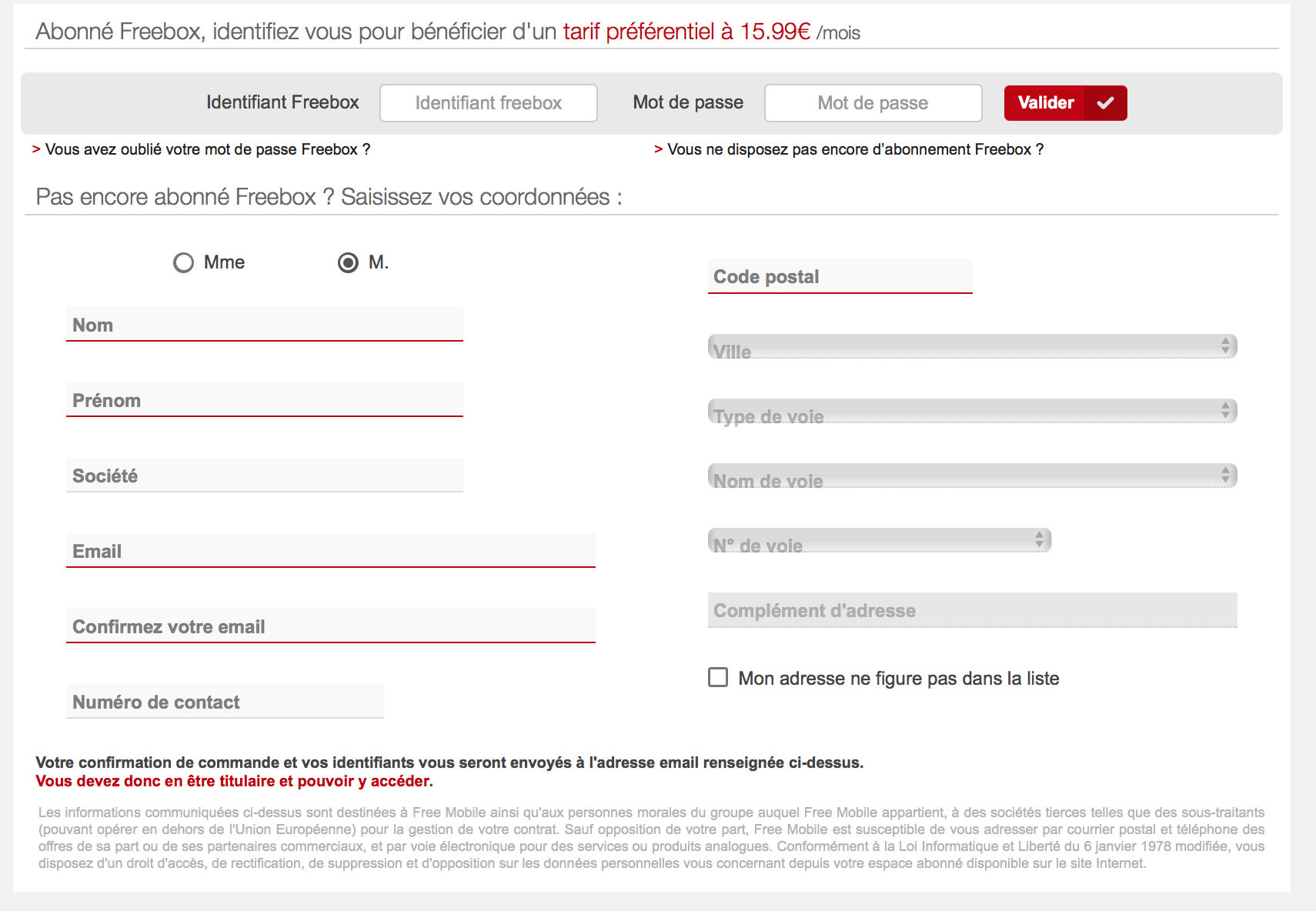Select the M. radio button

[x=348, y=263]
